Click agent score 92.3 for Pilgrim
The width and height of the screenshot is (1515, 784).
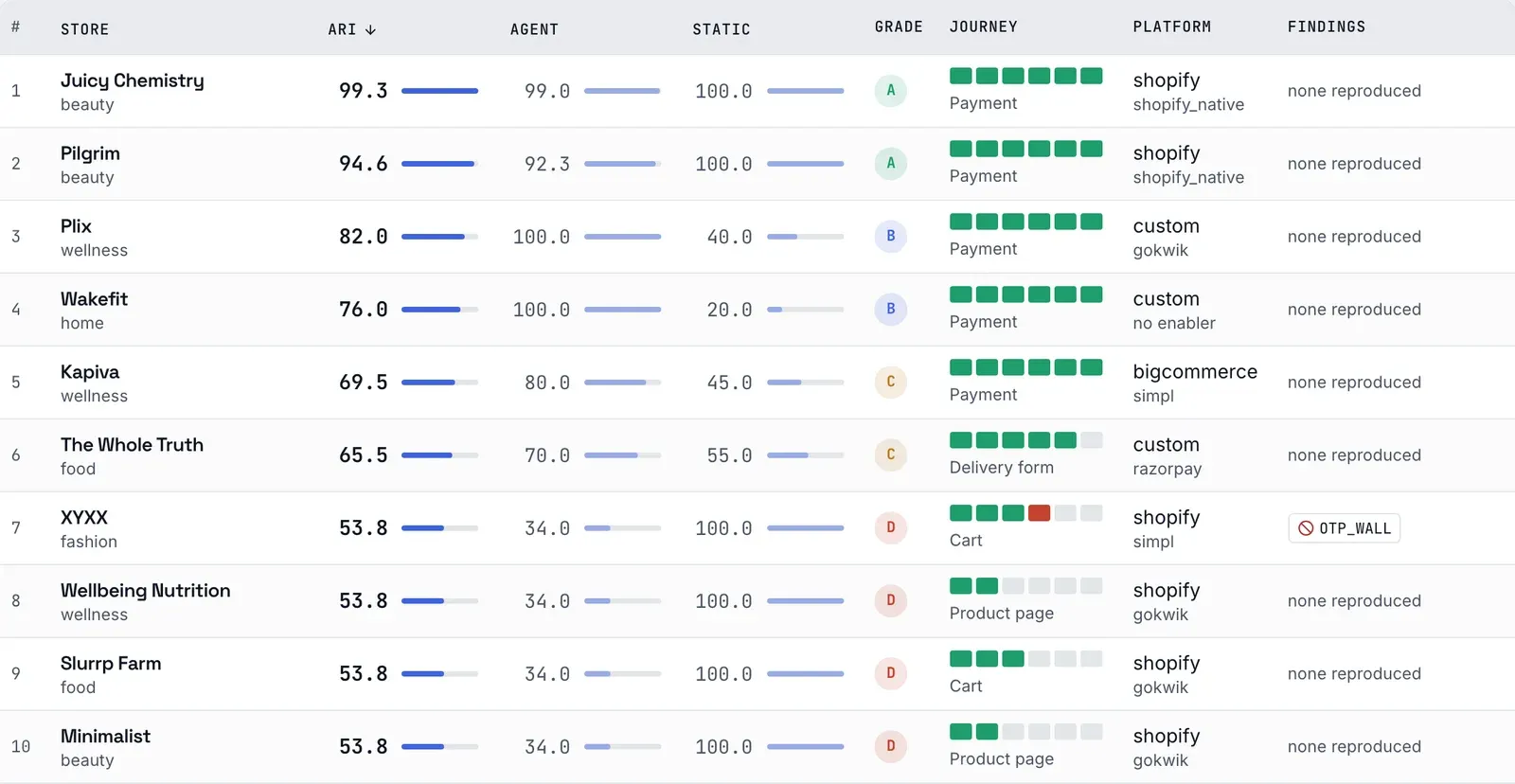coord(547,164)
